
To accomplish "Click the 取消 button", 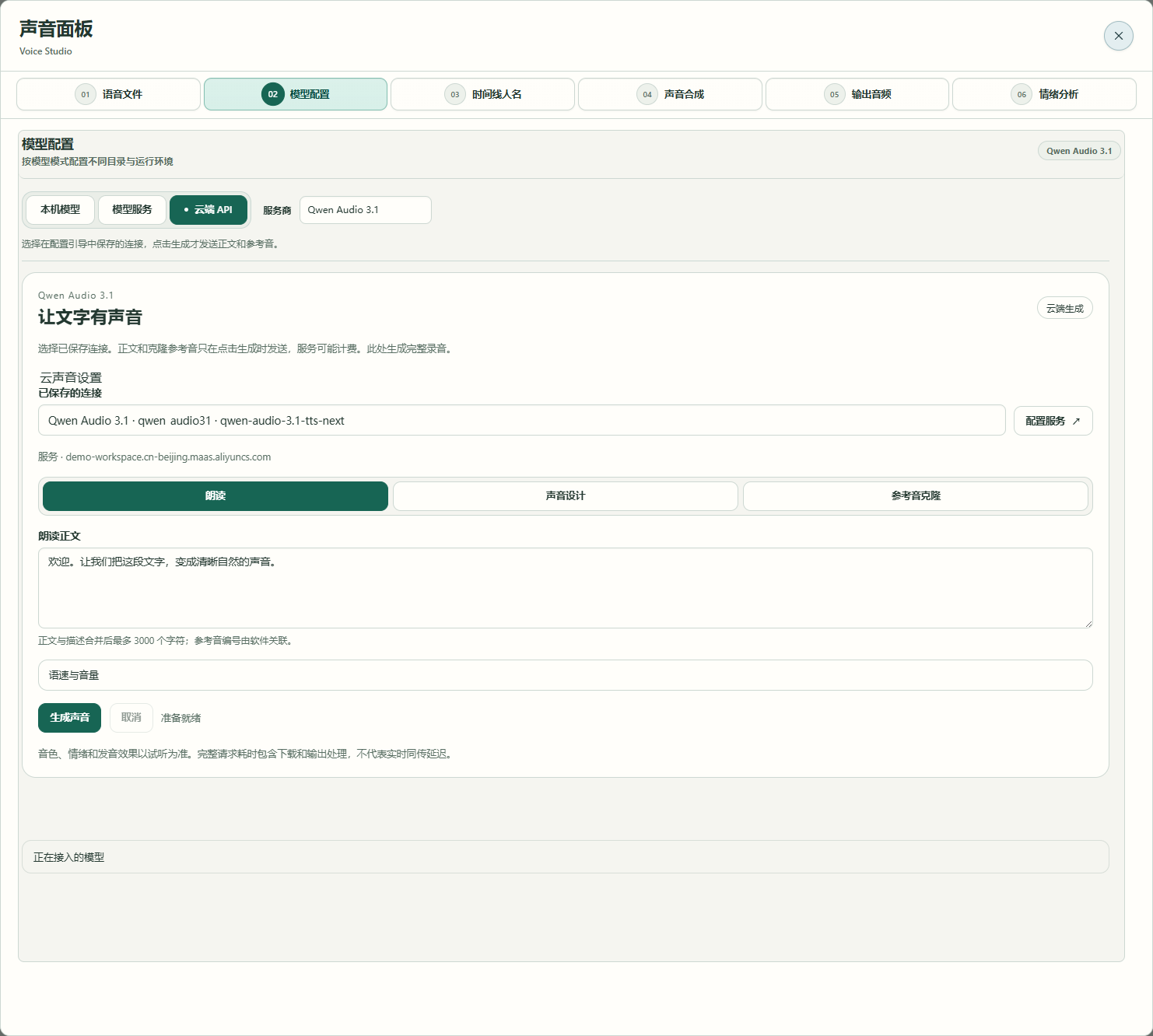I will pos(131,718).
